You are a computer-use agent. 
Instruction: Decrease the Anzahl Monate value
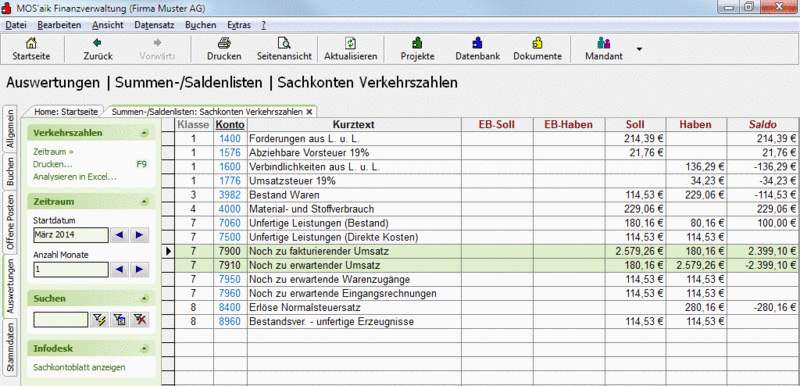(119, 269)
